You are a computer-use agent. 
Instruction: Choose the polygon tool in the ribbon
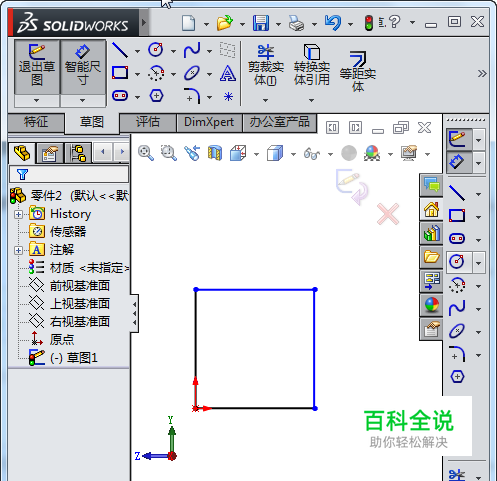[156, 96]
